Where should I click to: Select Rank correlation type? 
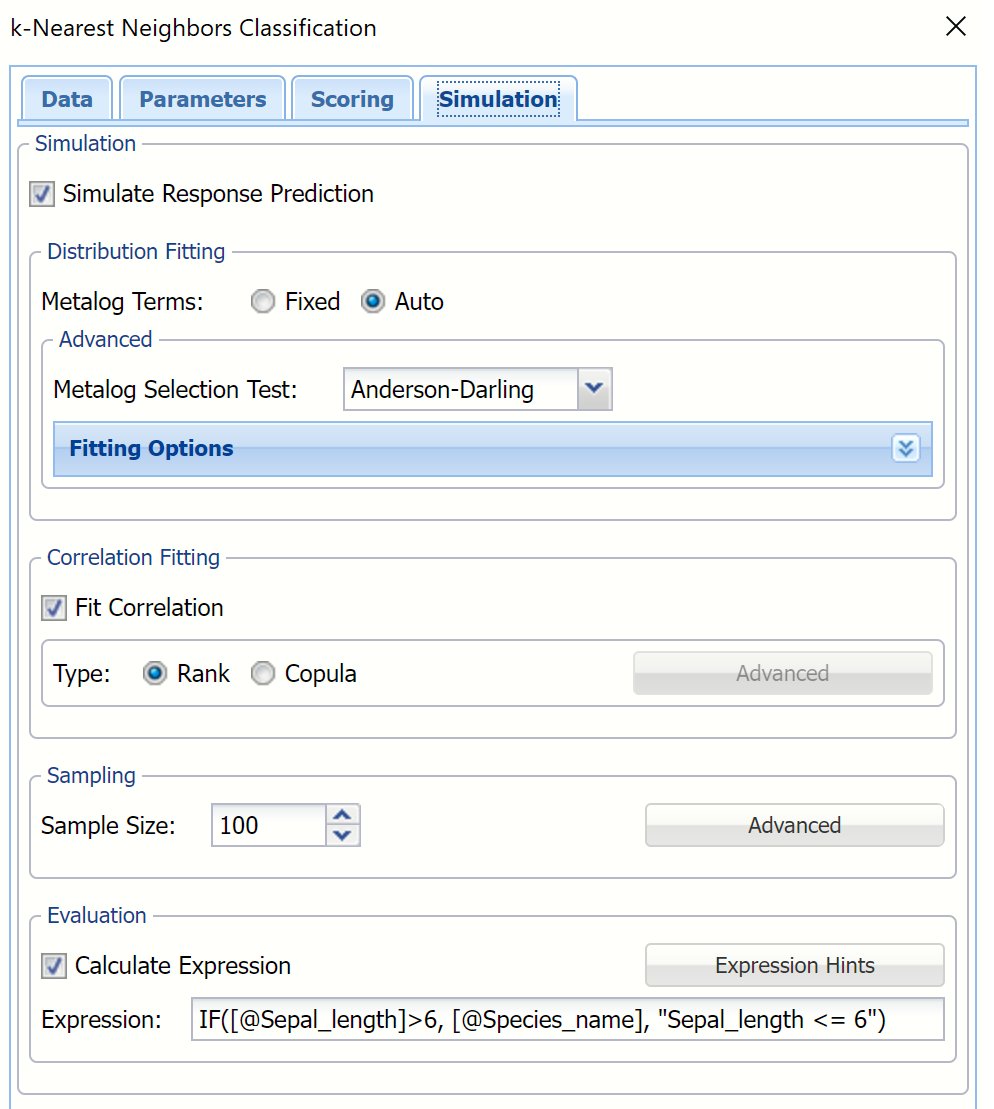pyautogui.click(x=155, y=674)
